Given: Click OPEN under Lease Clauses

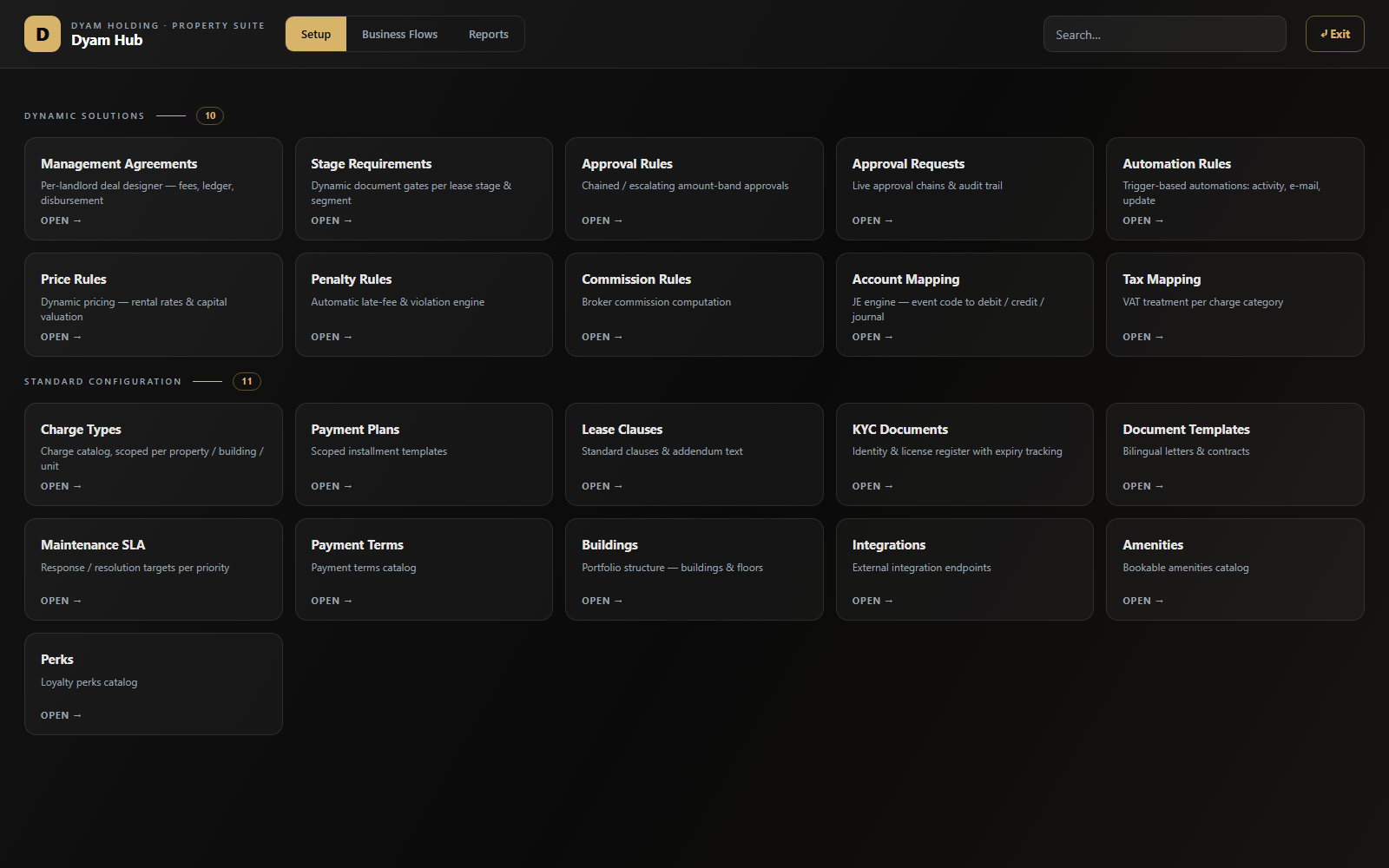Looking at the screenshot, I should (602, 486).
